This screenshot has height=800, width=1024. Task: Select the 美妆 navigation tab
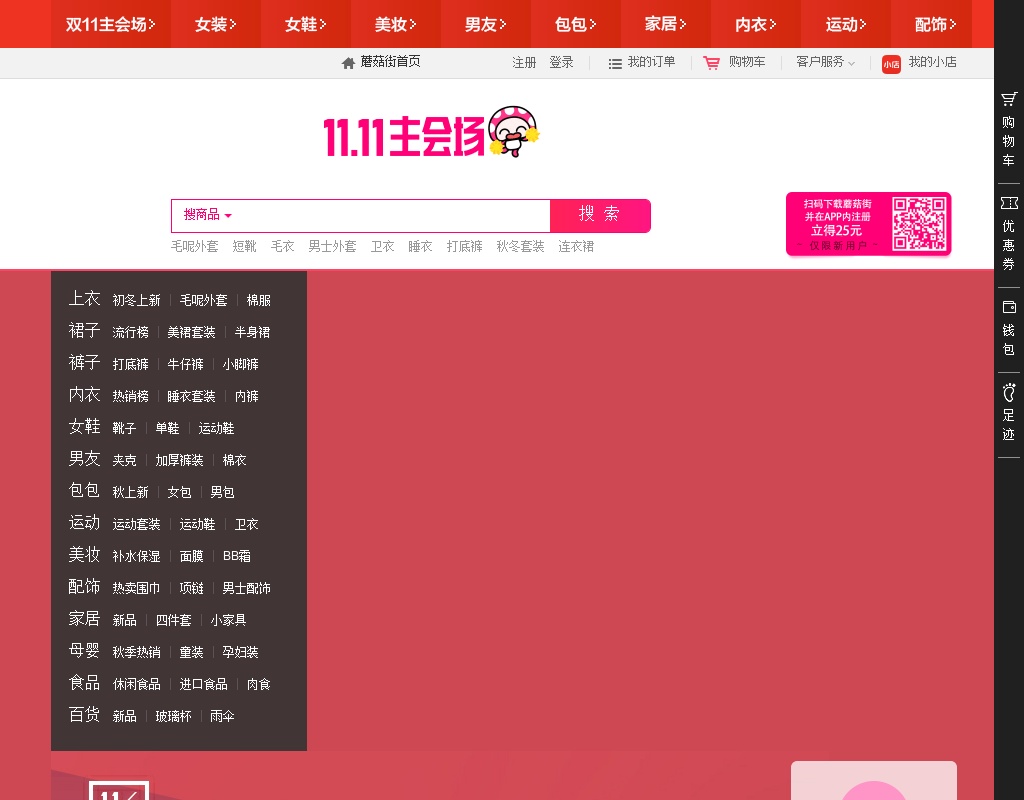tap(396, 24)
